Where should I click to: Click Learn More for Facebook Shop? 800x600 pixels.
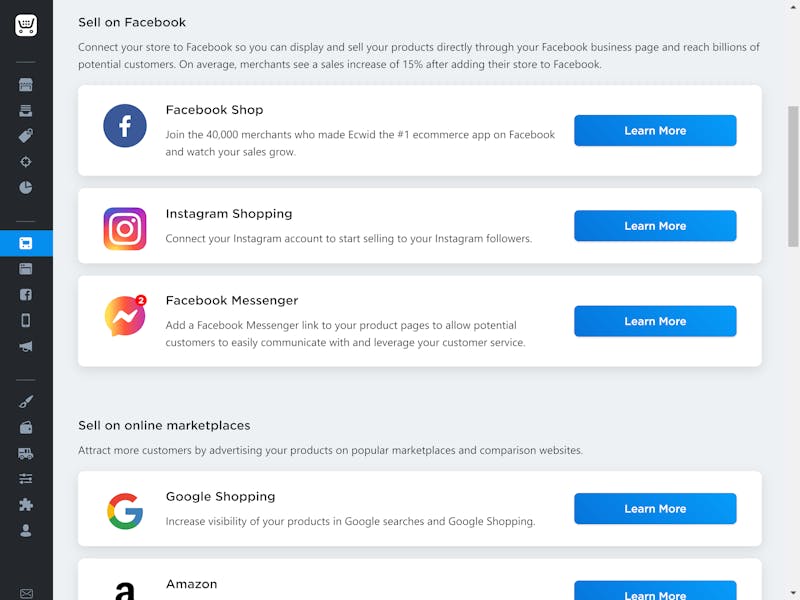pyautogui.click(x=655, y=131)
